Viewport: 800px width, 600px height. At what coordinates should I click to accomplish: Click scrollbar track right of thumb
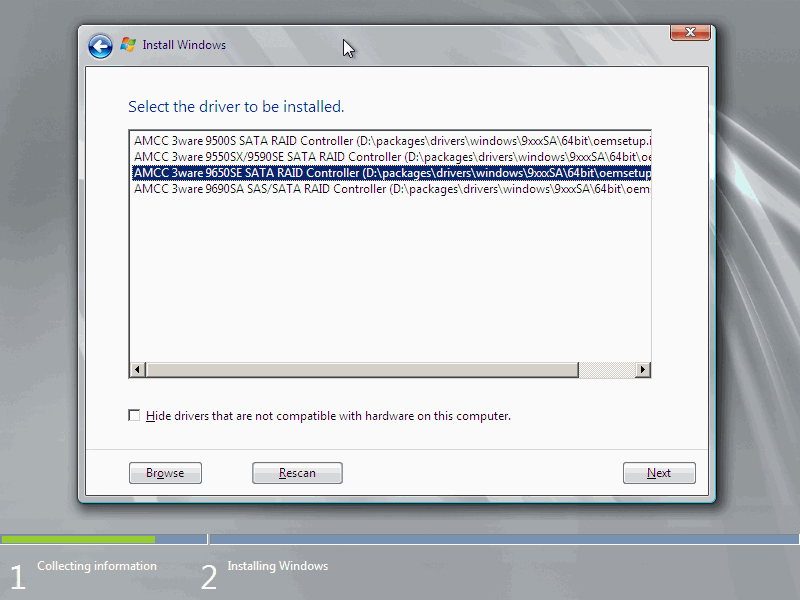tap(607, 369)
